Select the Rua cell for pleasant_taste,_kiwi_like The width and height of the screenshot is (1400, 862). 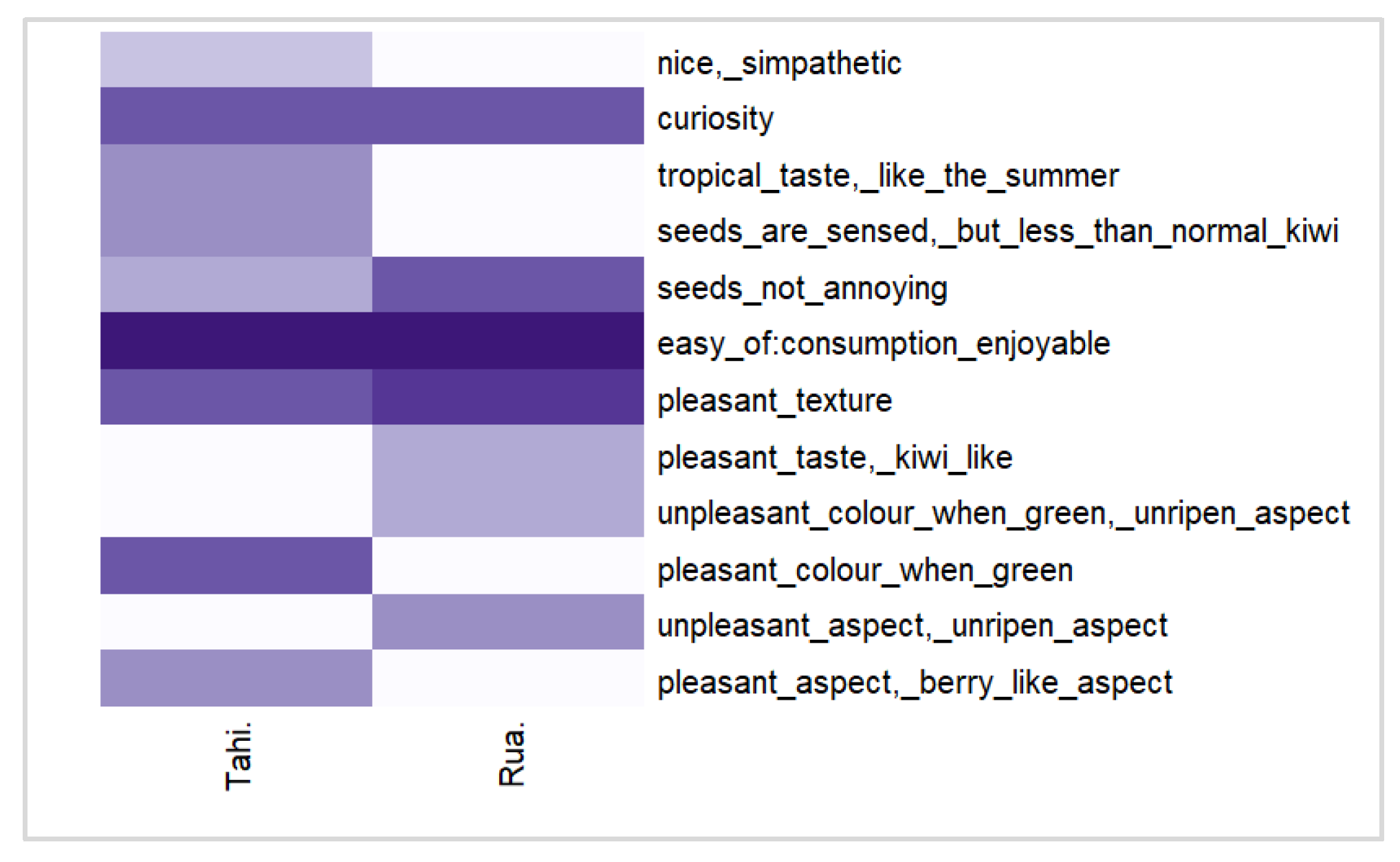pyautogui.click(x=507, y=453)
